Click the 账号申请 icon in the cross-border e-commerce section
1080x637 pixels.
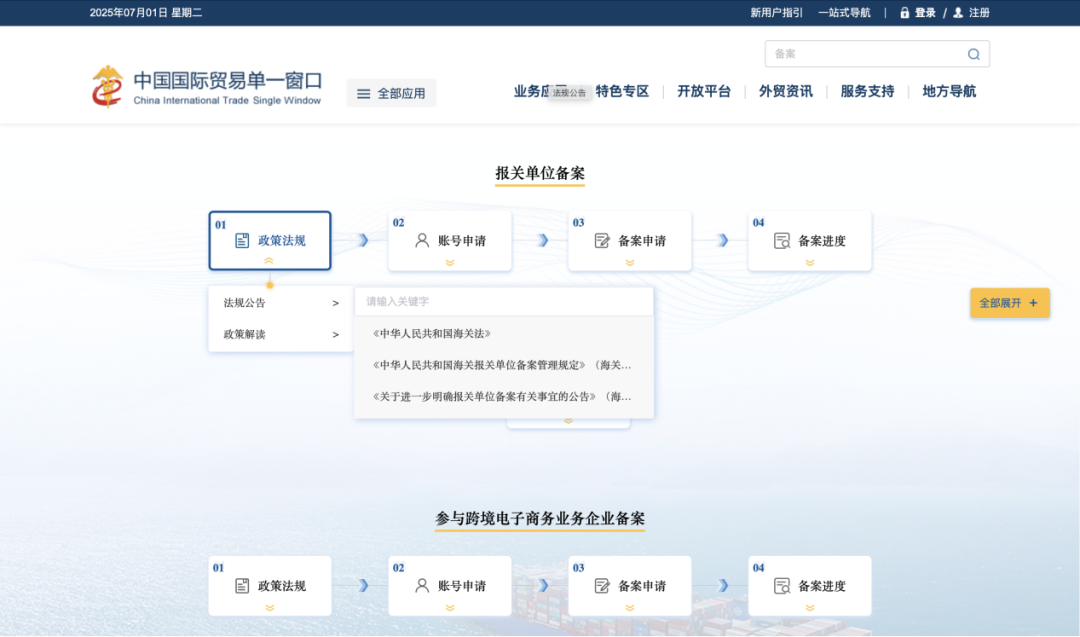tap(421, 585)
